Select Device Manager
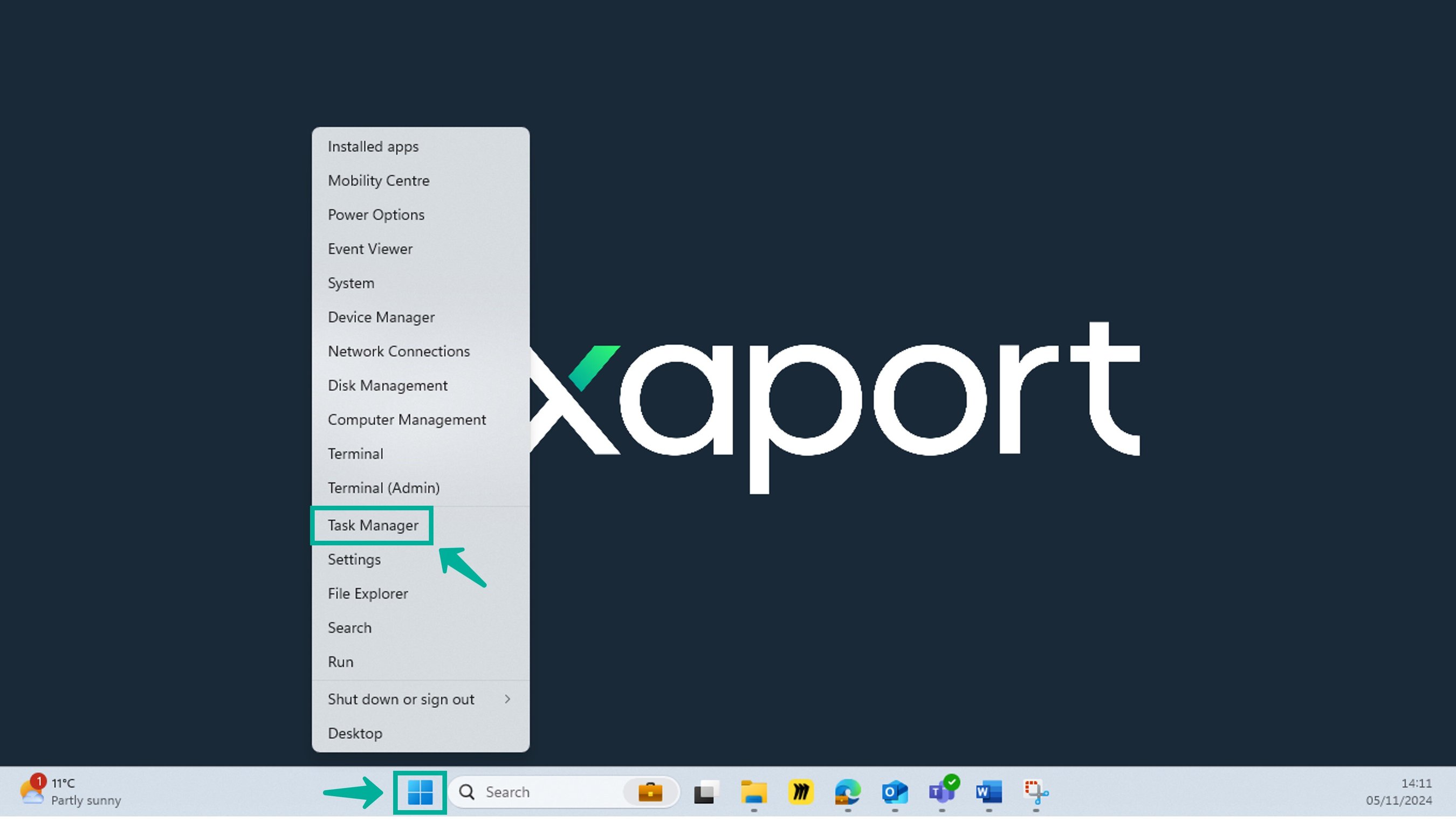This screenshot has height=823, width=1456. tap(381, 317)
